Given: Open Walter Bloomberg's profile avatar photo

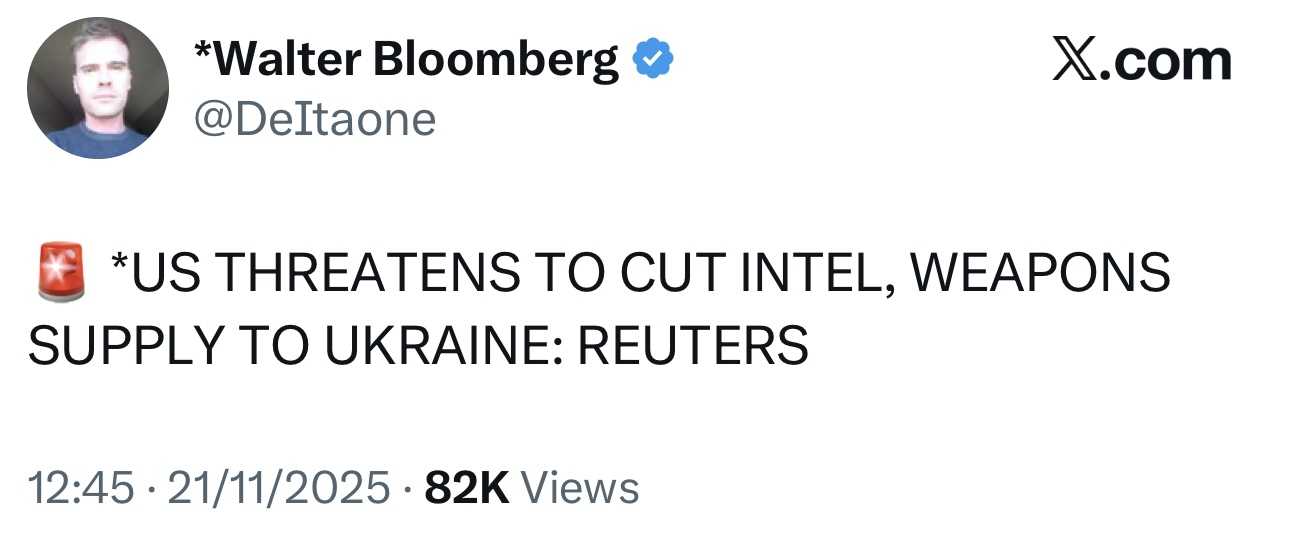Looking at the screenshot, I should click(97, 88).
